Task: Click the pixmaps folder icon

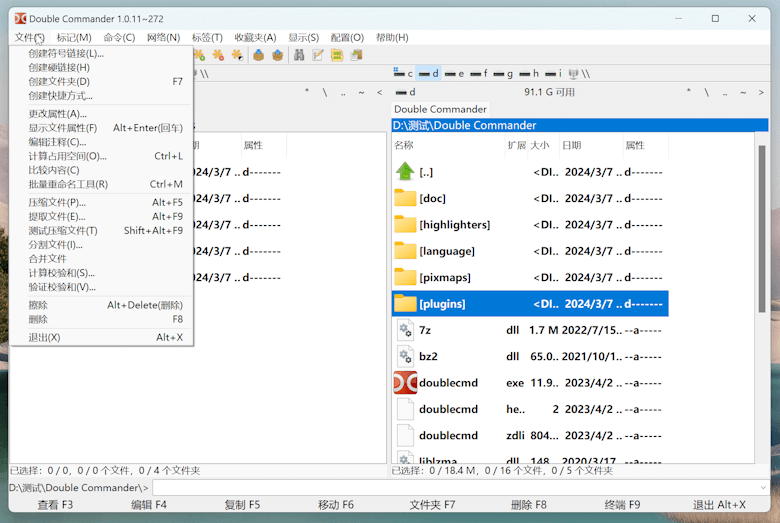Action: pos(405,277)
